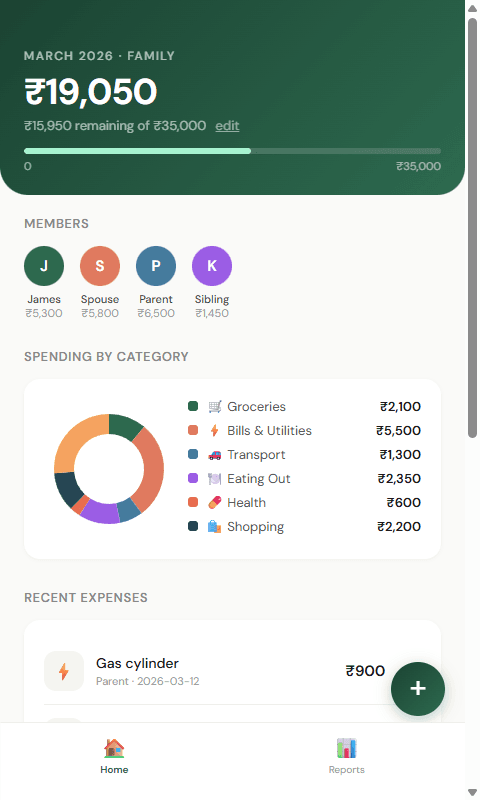Click the ₹5,500 Bills amount
Image resolution: width=480 pixels, height=800 pixels.
(398, 431)
